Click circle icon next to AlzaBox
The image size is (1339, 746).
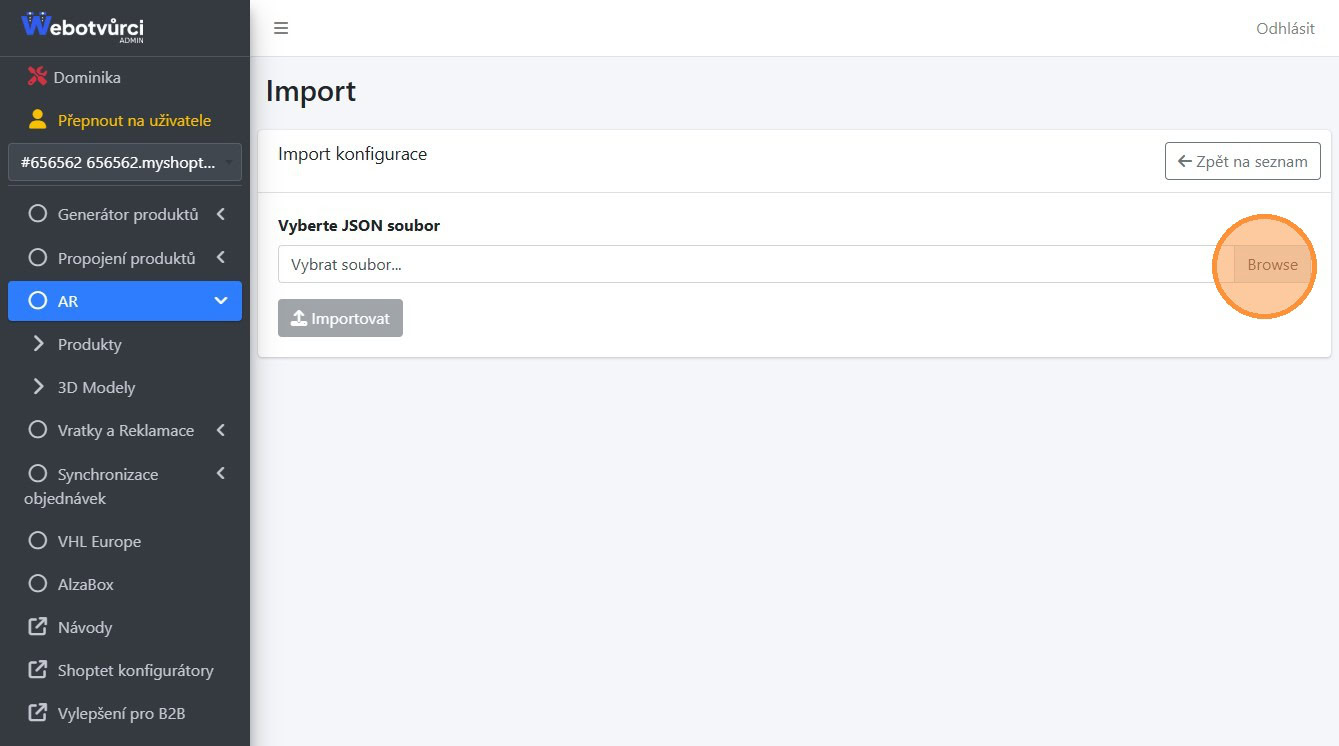38,583
